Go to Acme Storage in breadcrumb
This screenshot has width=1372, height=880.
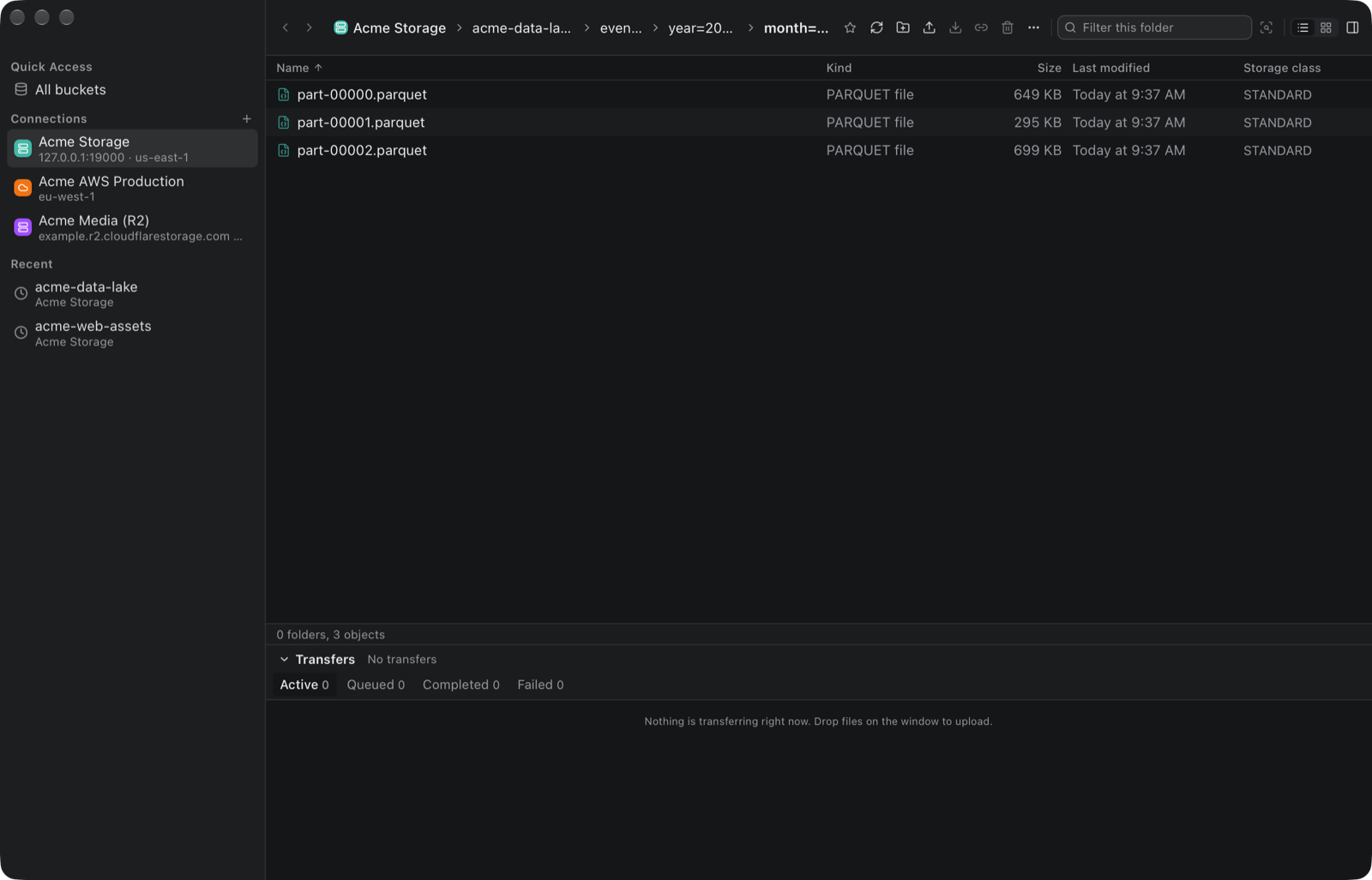coord(390,27)
